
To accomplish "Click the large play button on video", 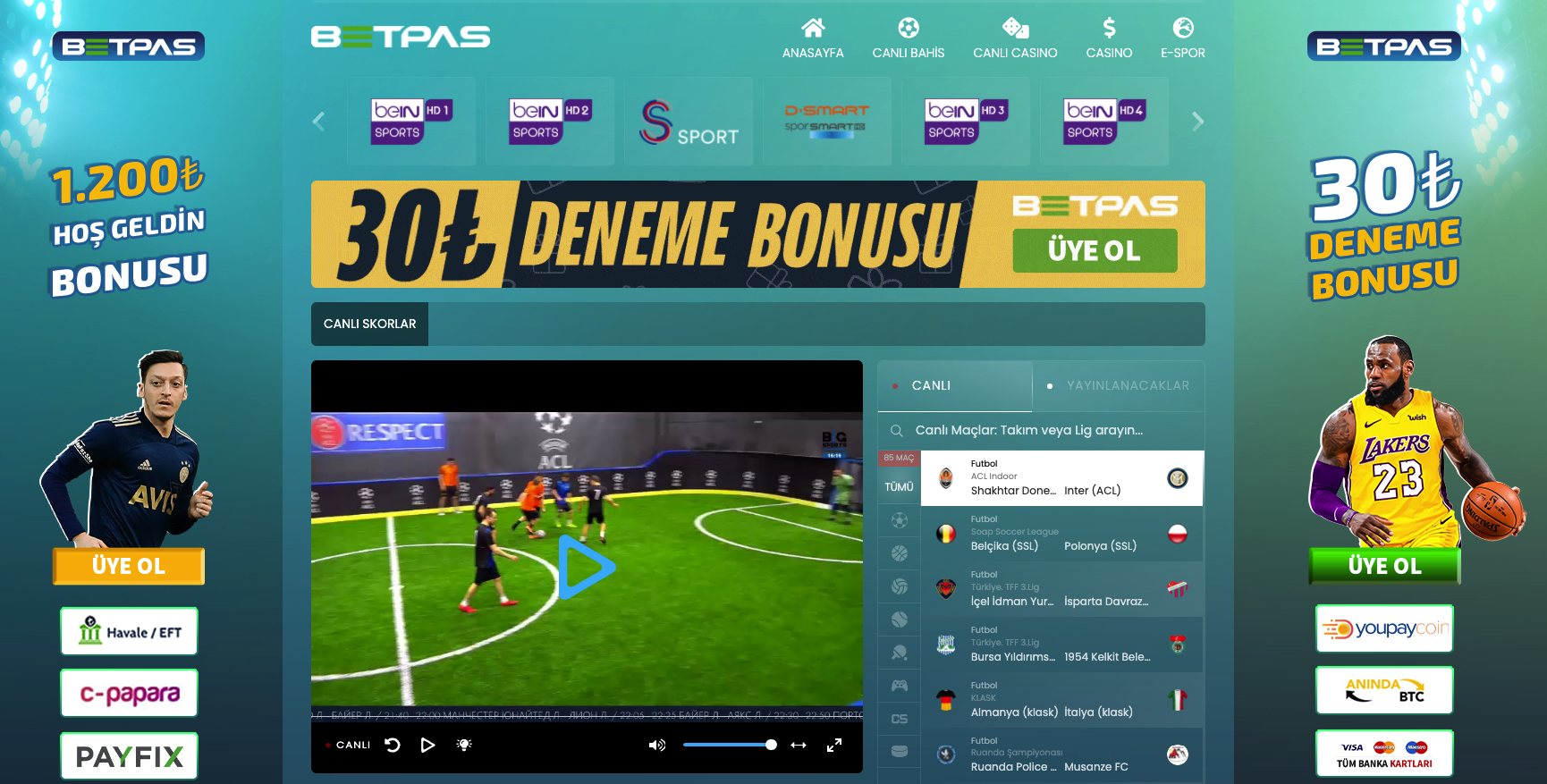I will click(x=587, y=567).
